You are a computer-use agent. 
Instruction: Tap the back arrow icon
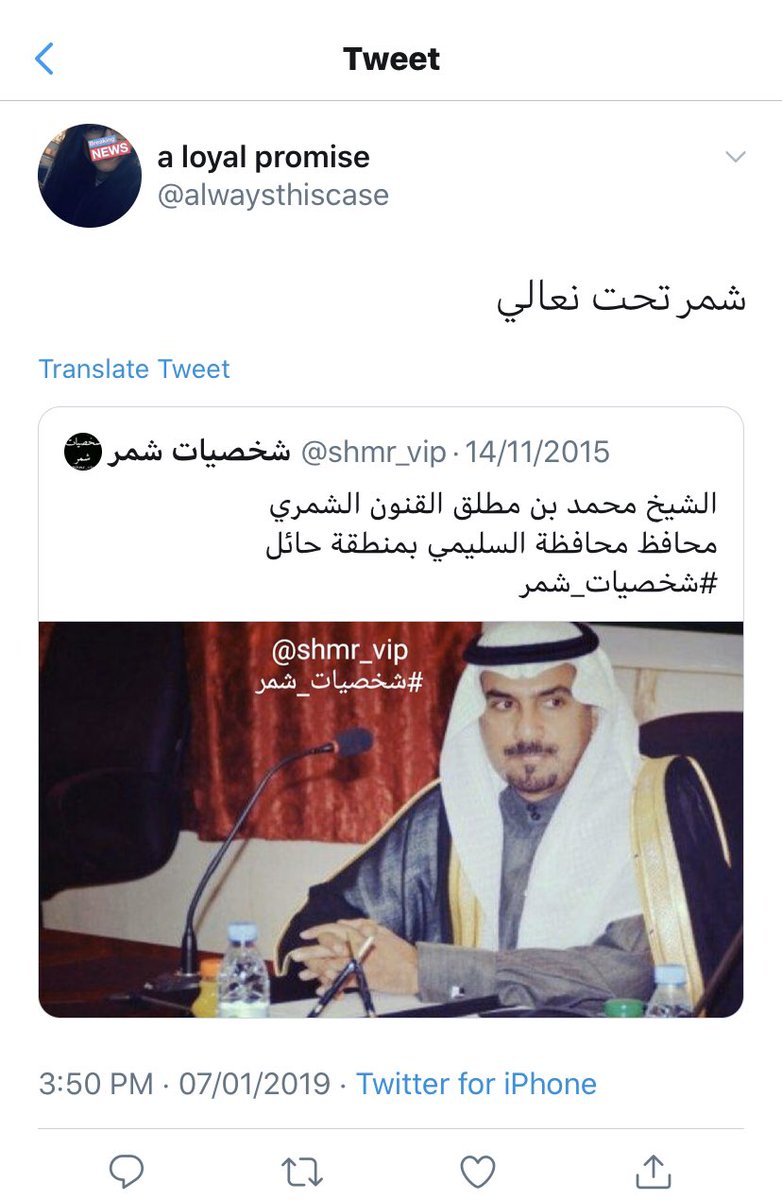pos(44,59)
